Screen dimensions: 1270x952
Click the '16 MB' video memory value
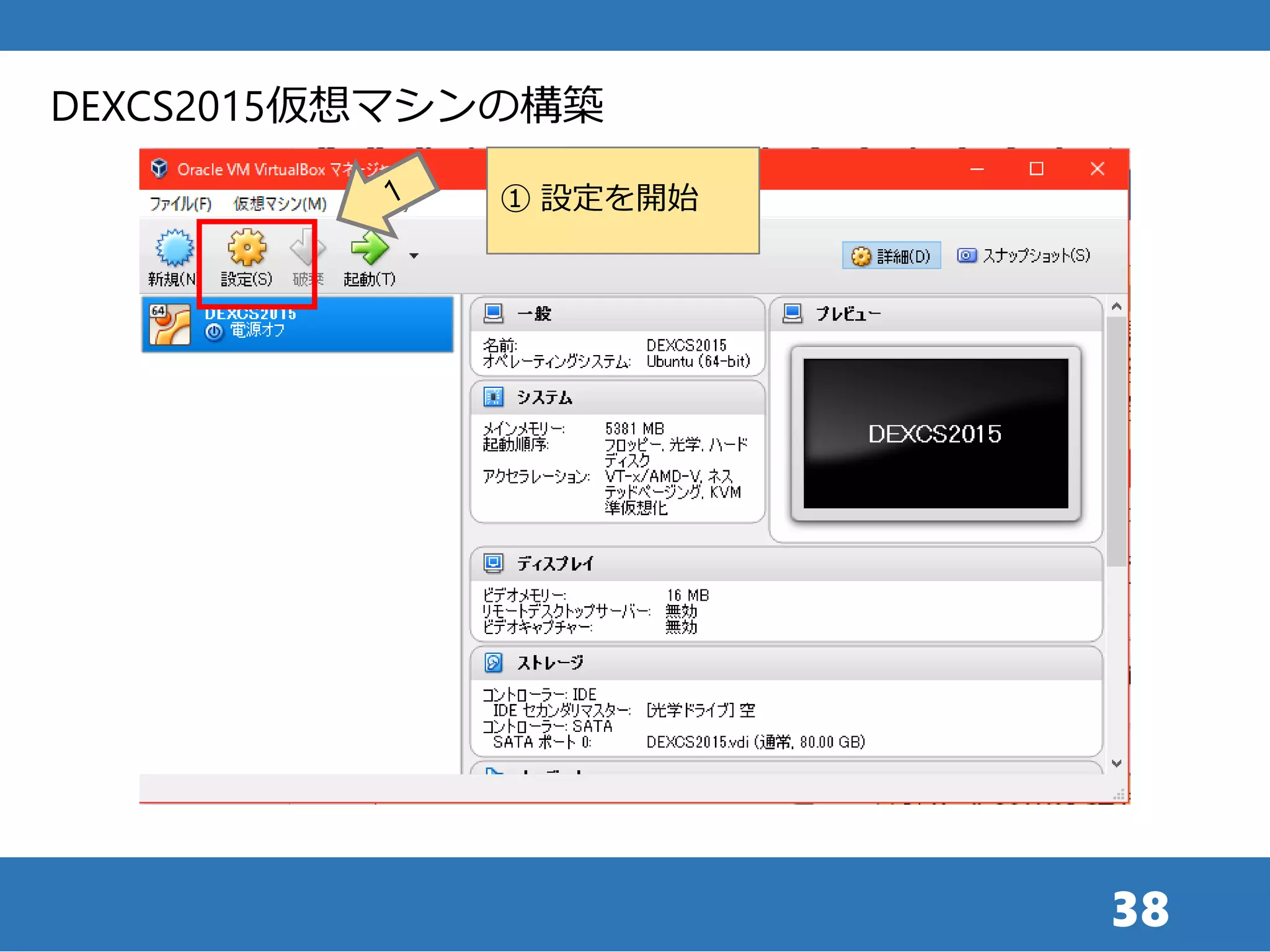pos(688,595)
